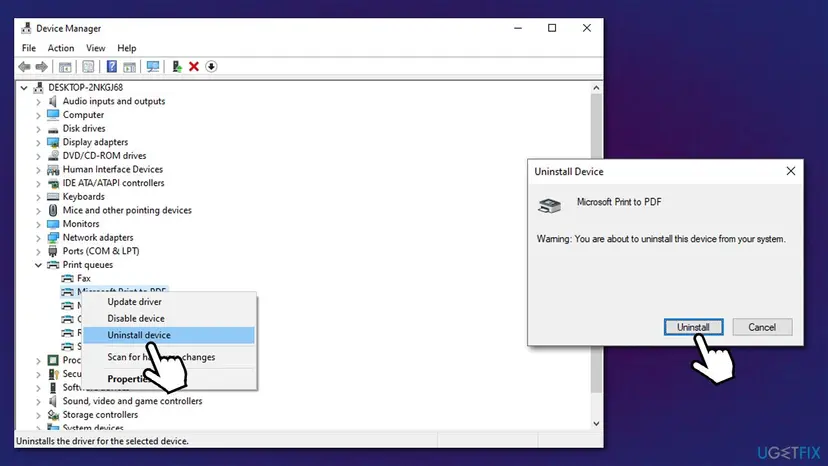Toggle the Show/Hide Action Pane toolbar icon
Screen dimensions: 828x466
coord(129,67)
